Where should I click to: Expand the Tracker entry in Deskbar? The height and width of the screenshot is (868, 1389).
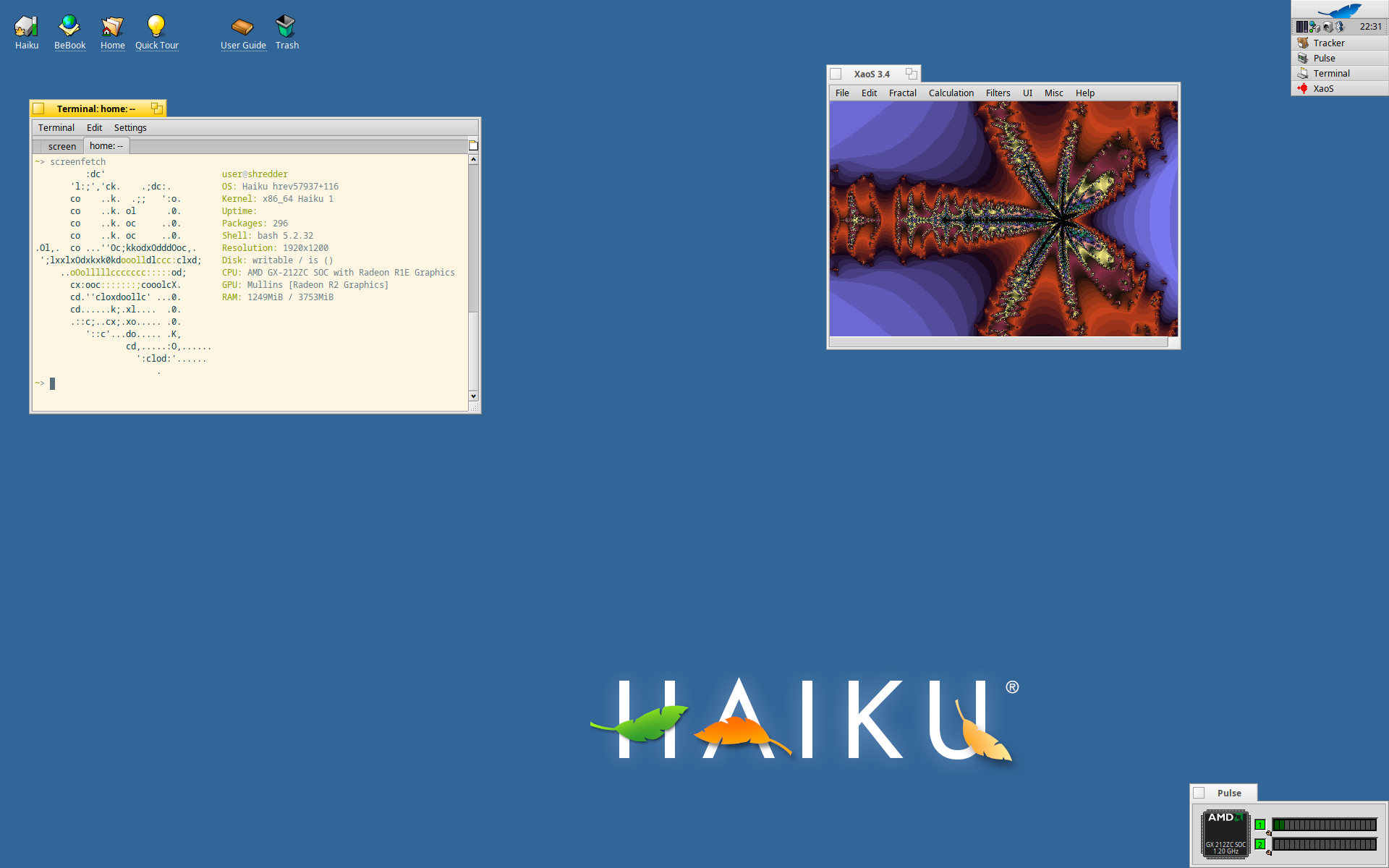1329,43
